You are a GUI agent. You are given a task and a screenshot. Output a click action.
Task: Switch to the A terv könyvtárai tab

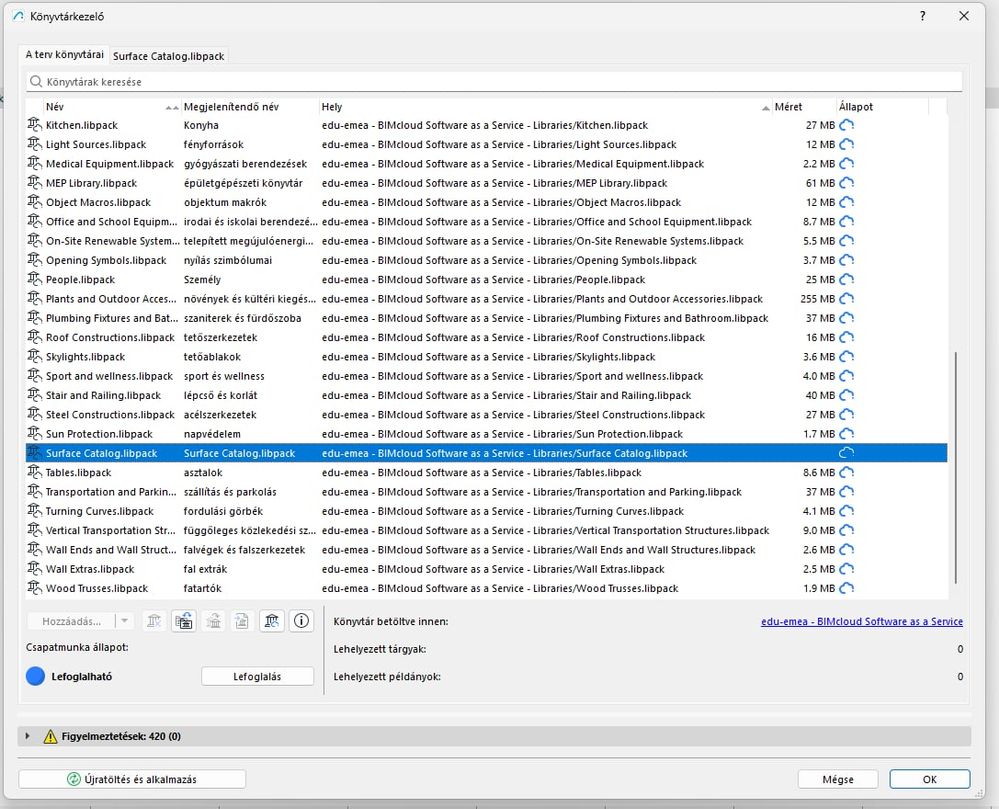64,55
